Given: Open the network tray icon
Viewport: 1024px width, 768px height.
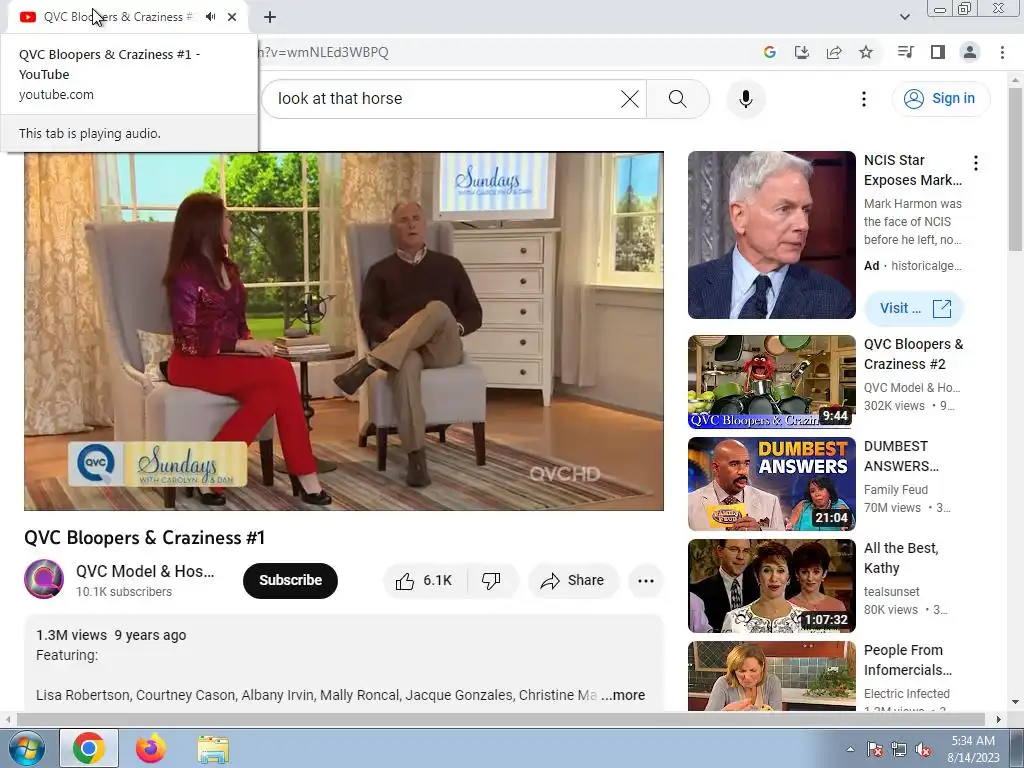Looking at the screenshot, I should (x=899, y=749).
